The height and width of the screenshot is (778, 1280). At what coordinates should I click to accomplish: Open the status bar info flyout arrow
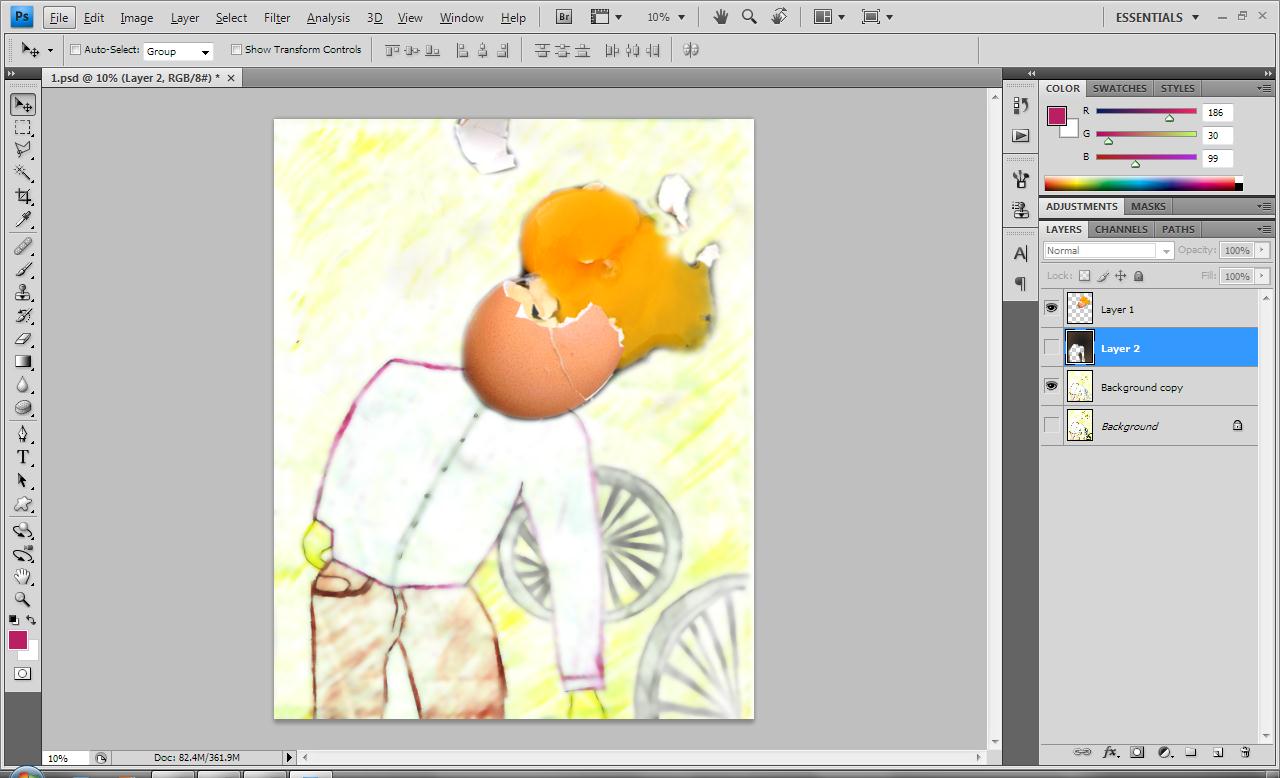pos(290,758)
